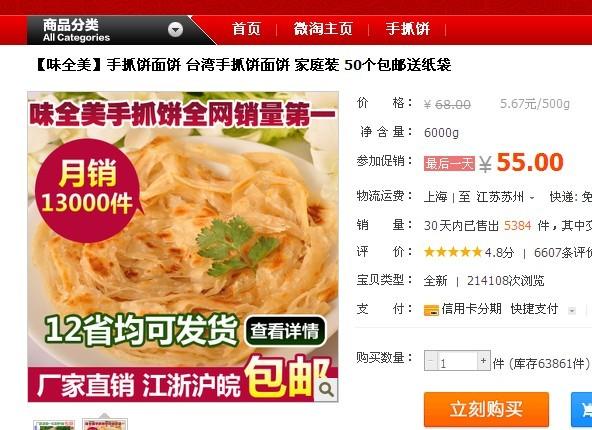This screenshot has width=592, height=430.
Task: Click the magnifier zoom icon on product image
Action: click(x=326, y=389)
